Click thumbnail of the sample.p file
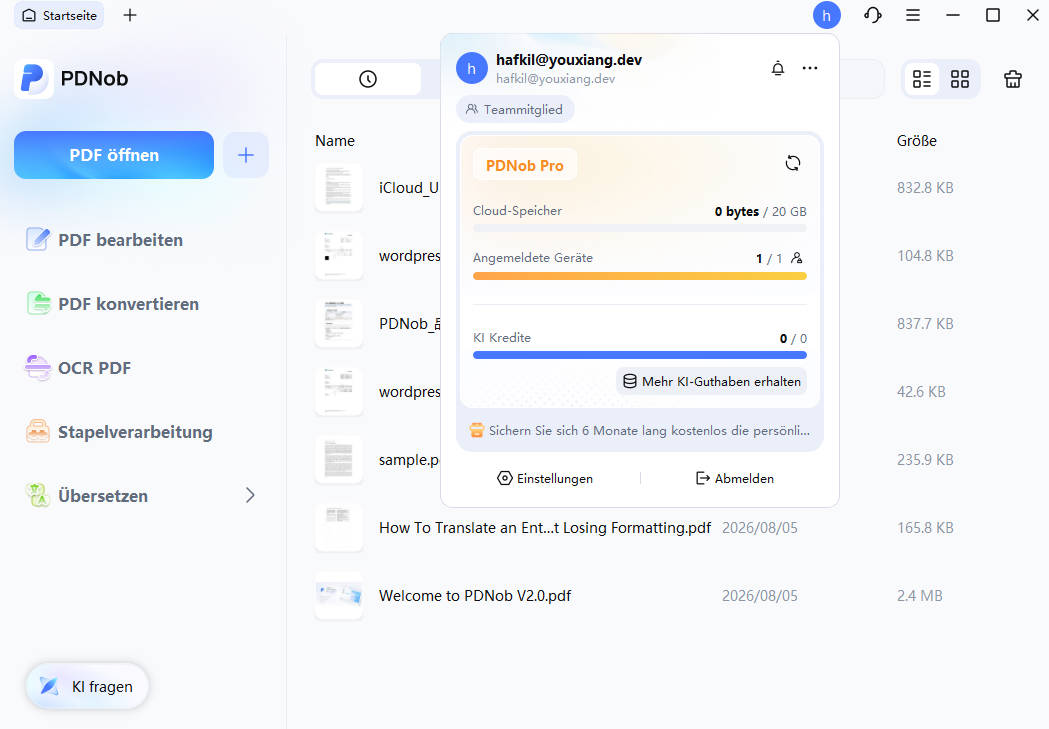The height and width of the screenshot is (729, 1049). [x=339, y=459]
